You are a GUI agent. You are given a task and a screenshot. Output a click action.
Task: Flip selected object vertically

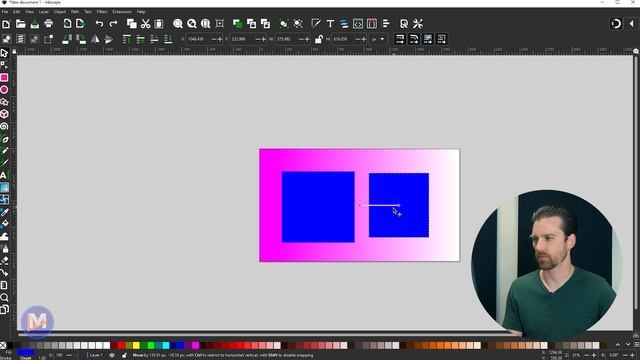[109, 39]
